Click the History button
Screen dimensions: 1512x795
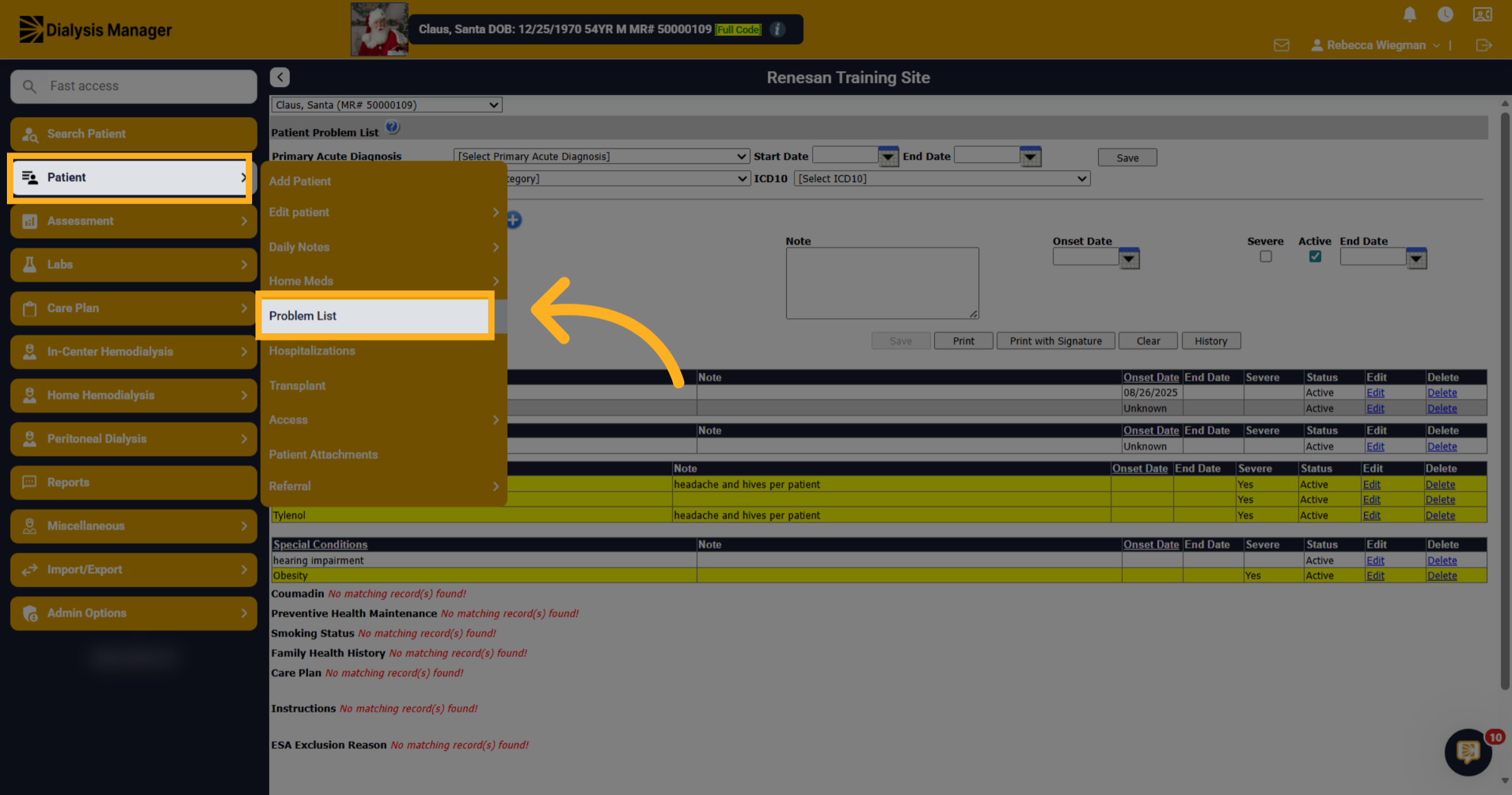[1211, 341]
